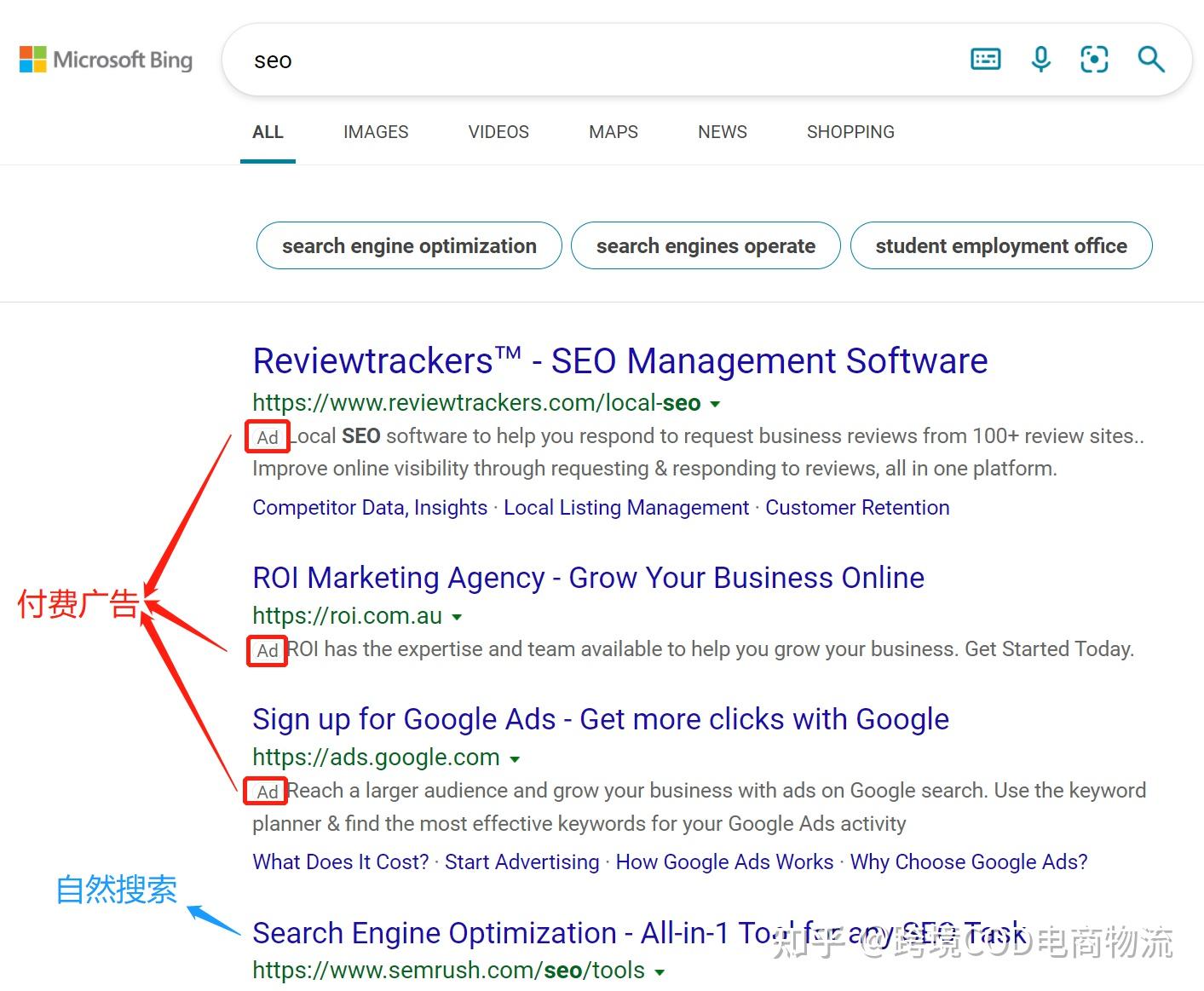Screen dimensions: 1204x991
Task: Open the Competitor Data, Insights sitelink
Action: 370,508
